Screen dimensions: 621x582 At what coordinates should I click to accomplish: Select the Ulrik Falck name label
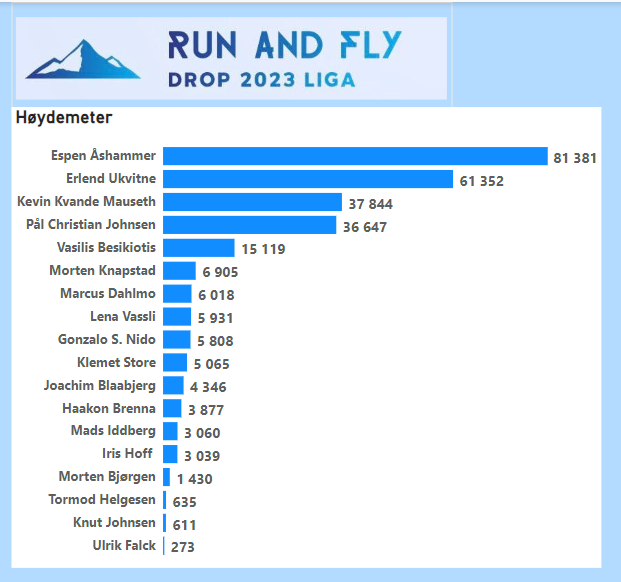[x=124, y=546]
